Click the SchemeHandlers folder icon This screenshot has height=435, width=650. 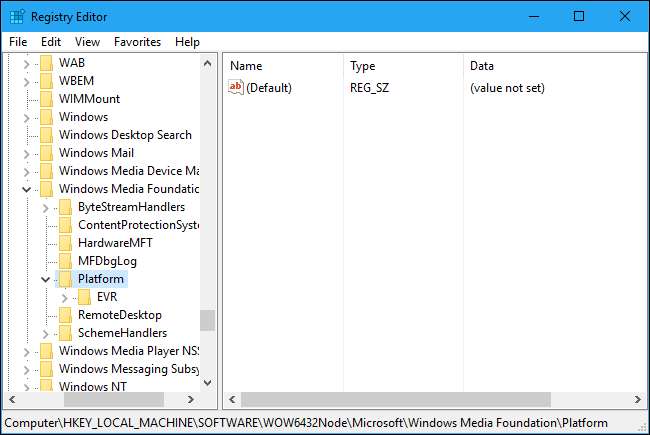[65, 333]
